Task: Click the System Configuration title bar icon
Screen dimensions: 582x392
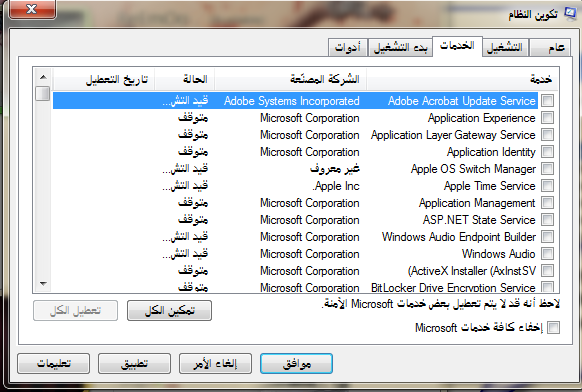Action: pyautogui.click(x=570, y=14)
